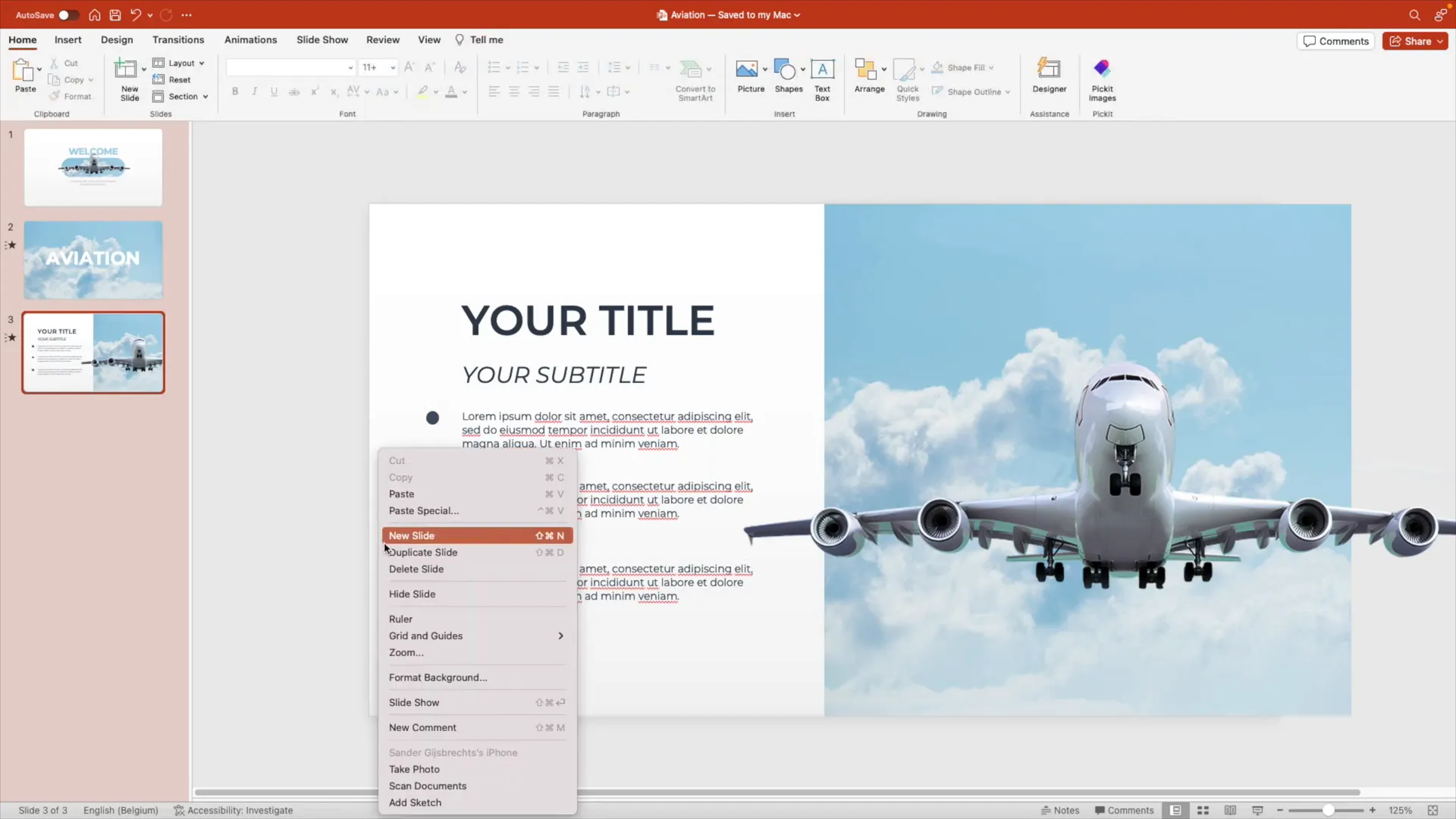Toggle Subscript formatting
The image size is (1456, 819).
coord(334,92)
